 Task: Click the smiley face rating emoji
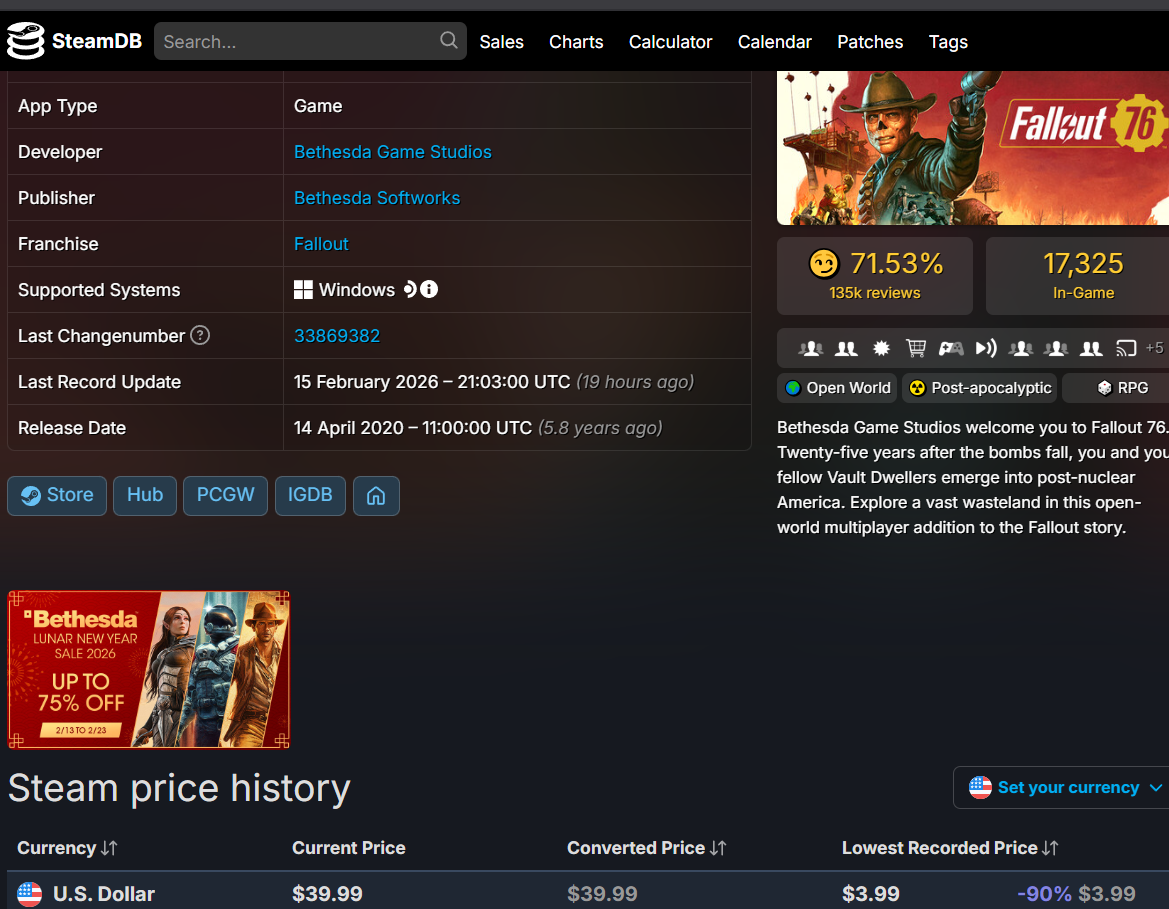(824, 263)
